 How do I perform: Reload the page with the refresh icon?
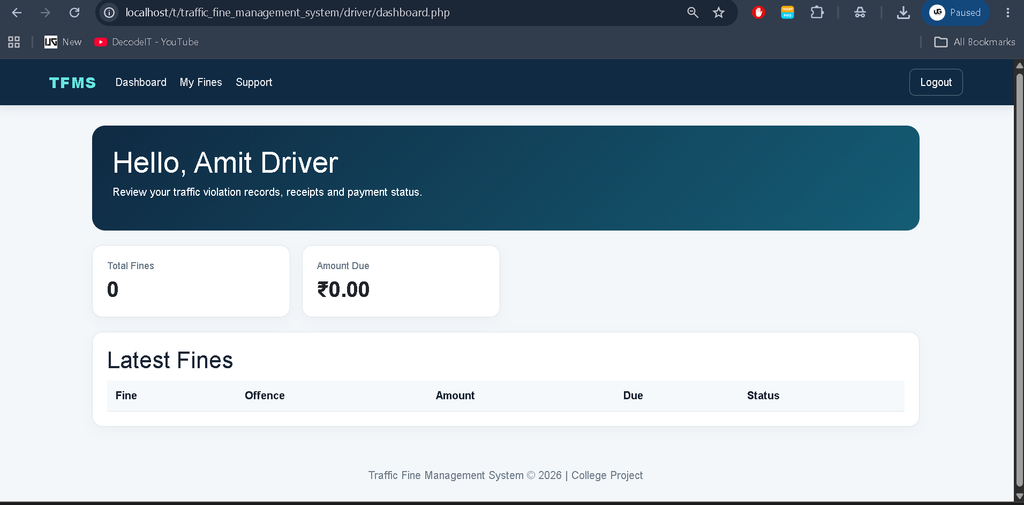tap(74, 12)
